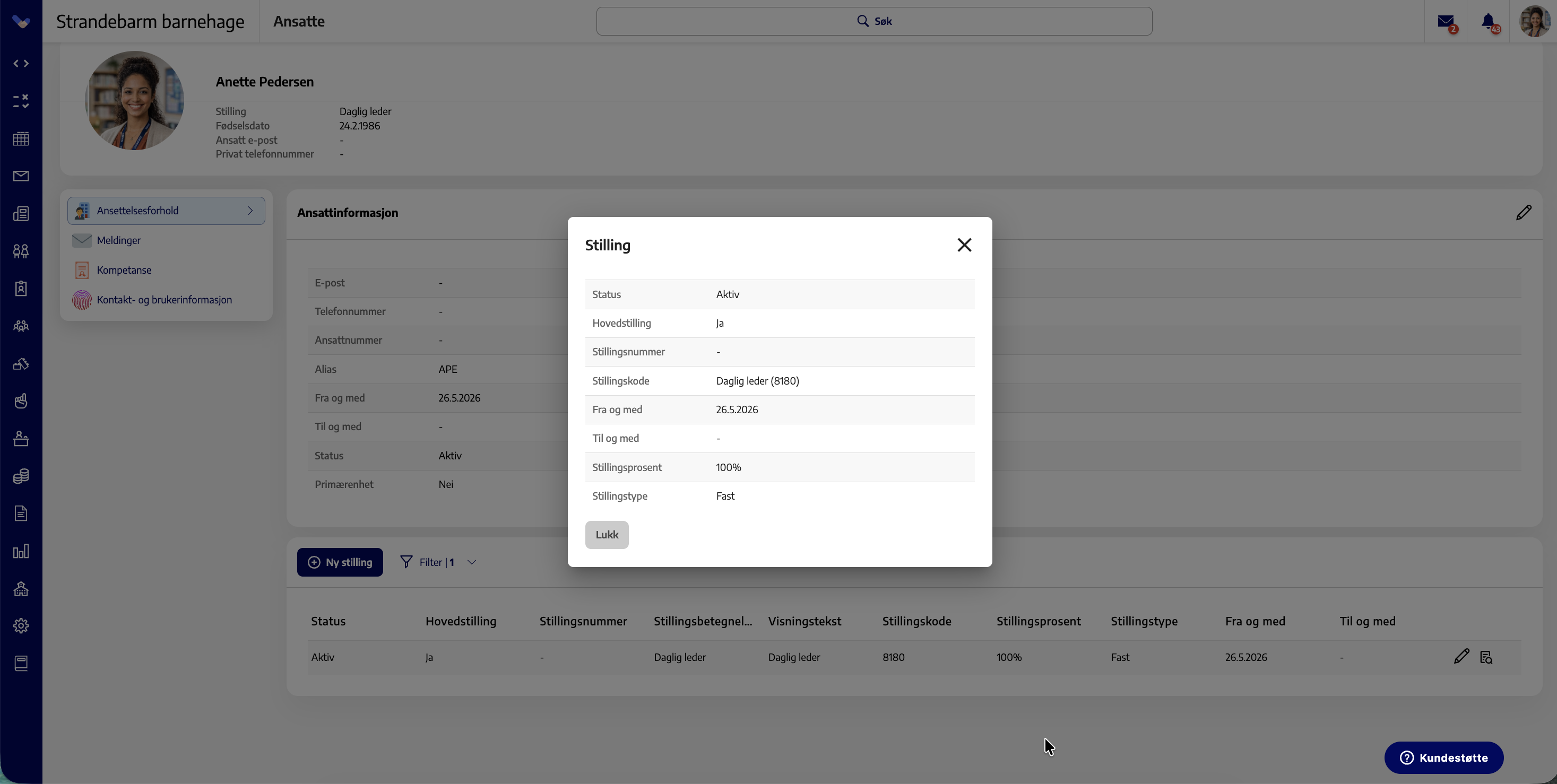
Task: Open the school building icon in the sidebar
Action: (x=21, y=588)
